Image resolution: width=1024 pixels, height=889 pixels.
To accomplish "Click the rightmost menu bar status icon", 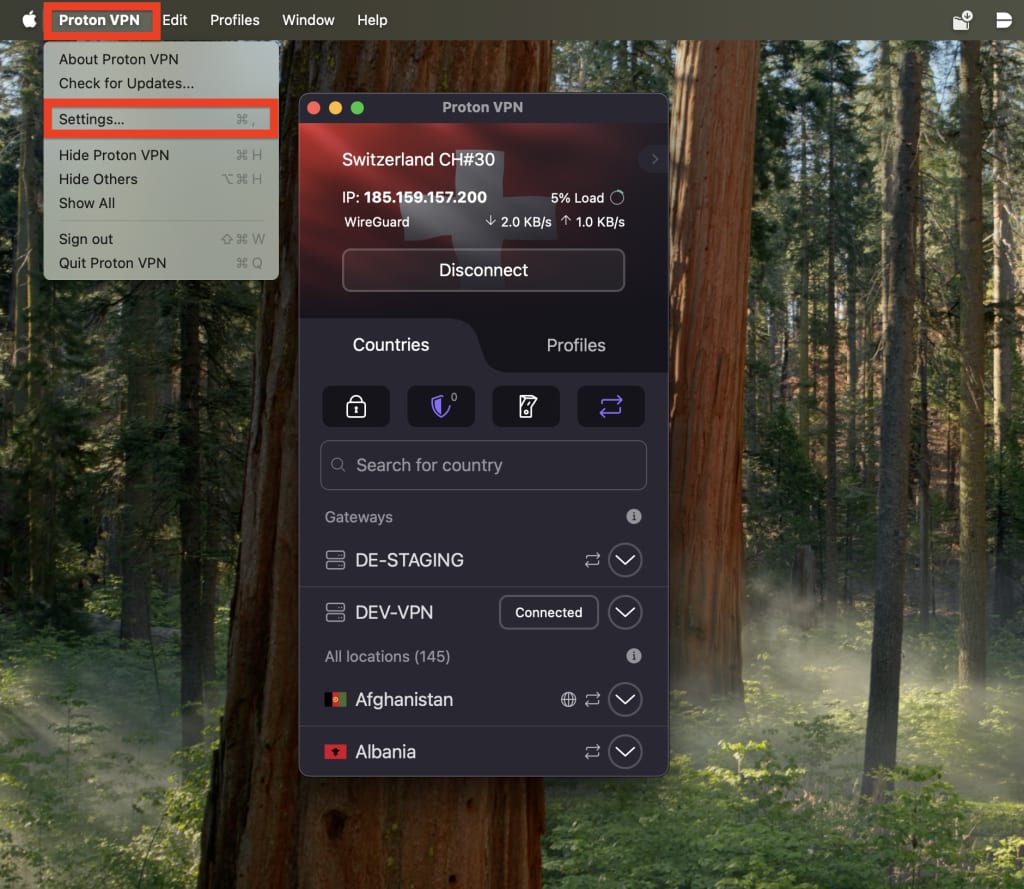I will tap(1003, 20).
